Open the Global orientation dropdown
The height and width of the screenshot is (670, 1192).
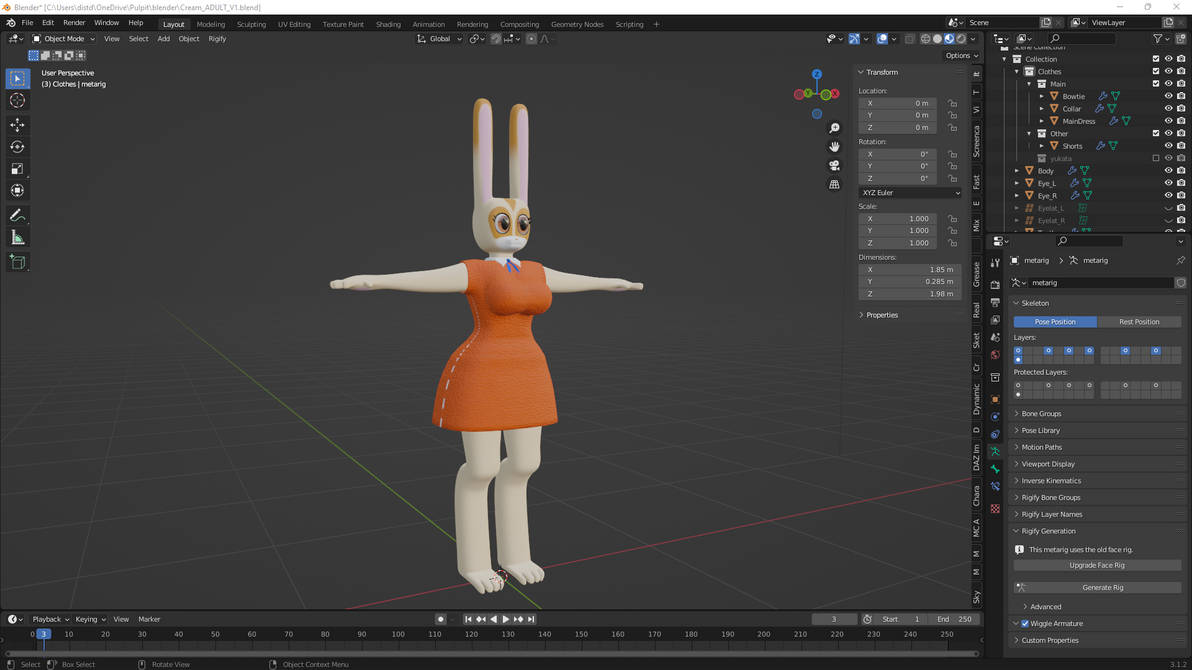click(439, 39)
